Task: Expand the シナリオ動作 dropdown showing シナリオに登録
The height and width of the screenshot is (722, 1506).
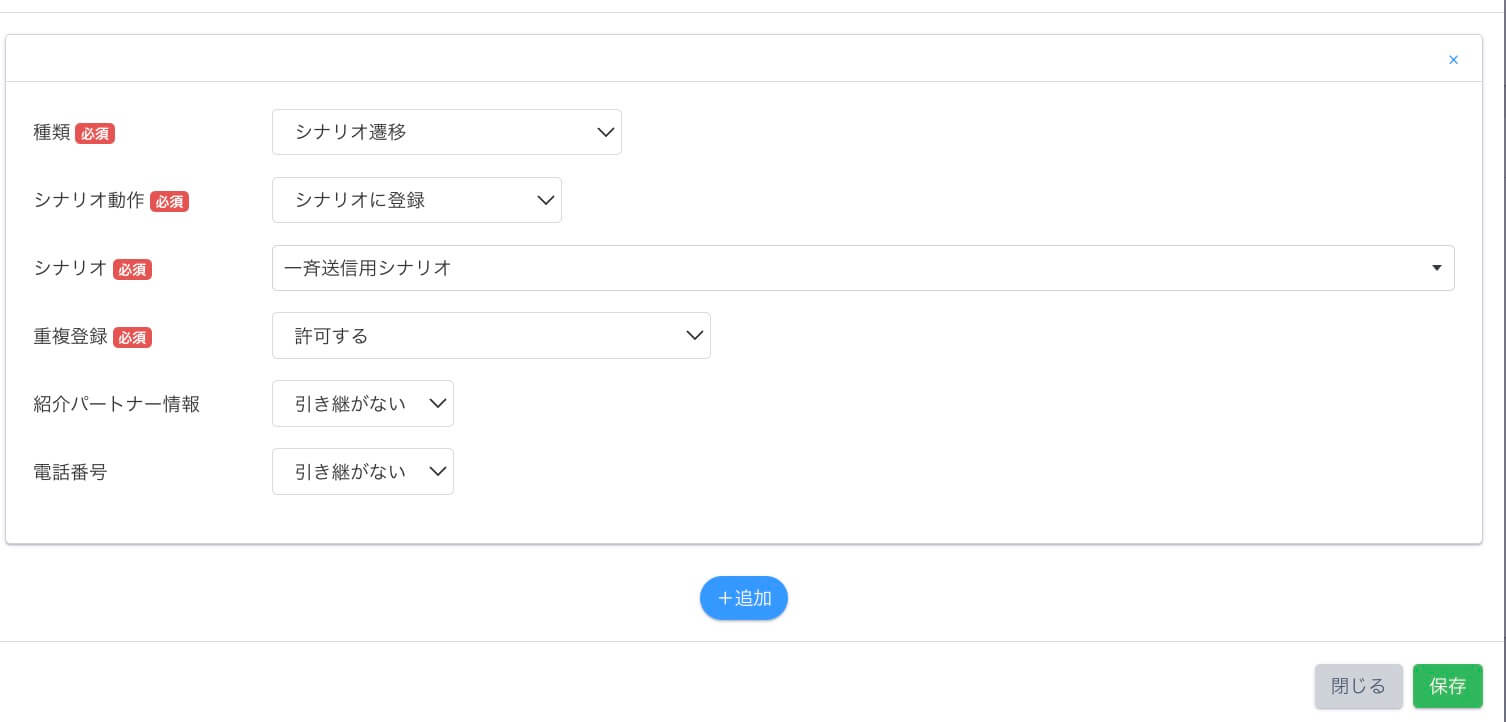Action: pos(417,200)
